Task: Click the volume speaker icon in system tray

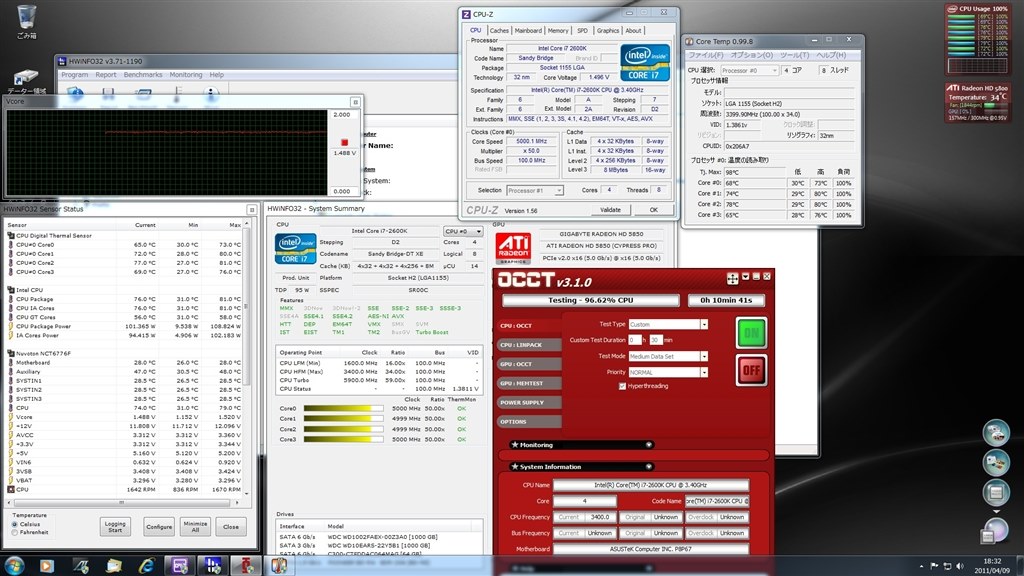Action: (960, 566)
